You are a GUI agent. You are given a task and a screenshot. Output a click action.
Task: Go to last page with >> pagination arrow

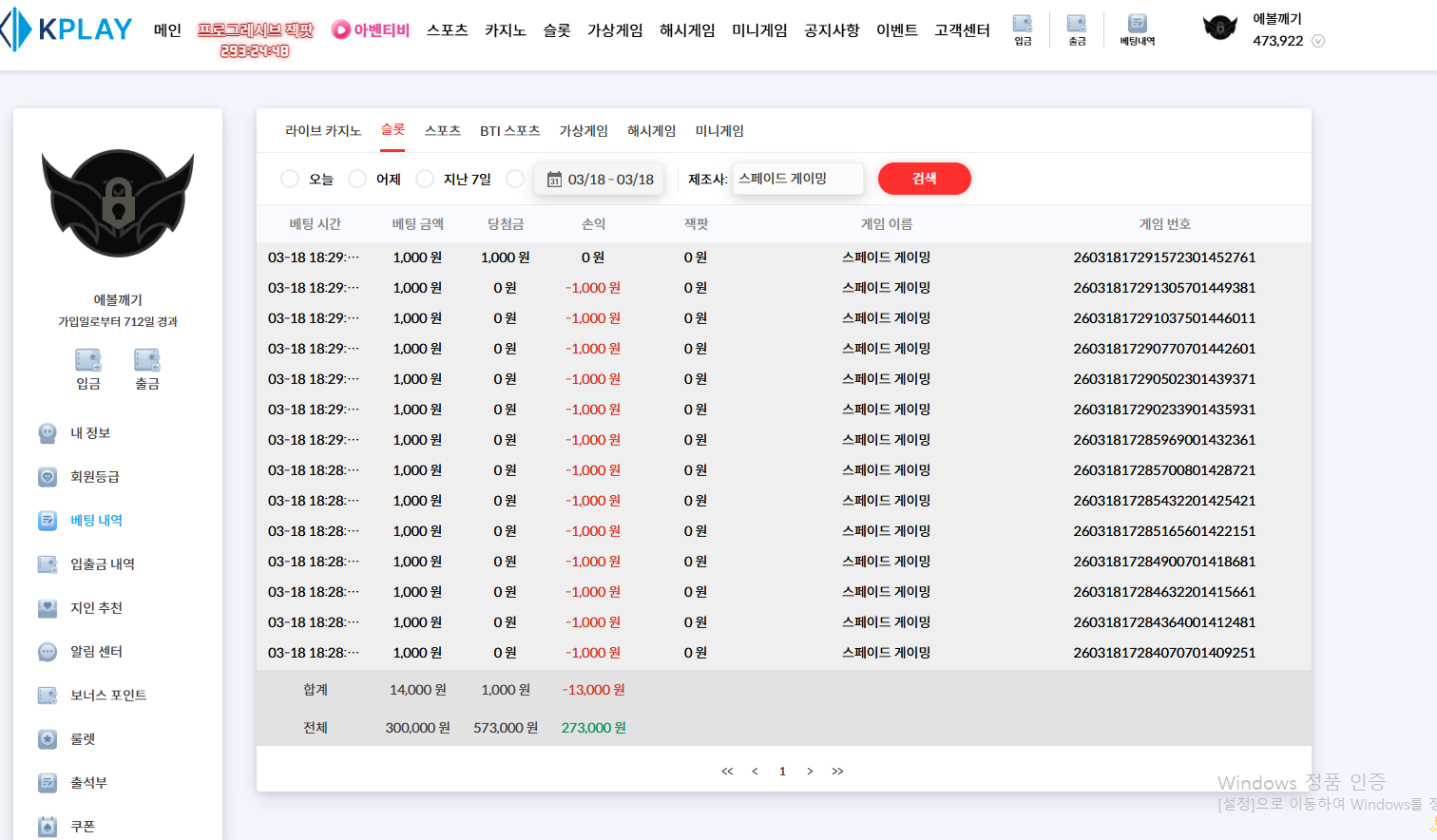tap(837, 772)
